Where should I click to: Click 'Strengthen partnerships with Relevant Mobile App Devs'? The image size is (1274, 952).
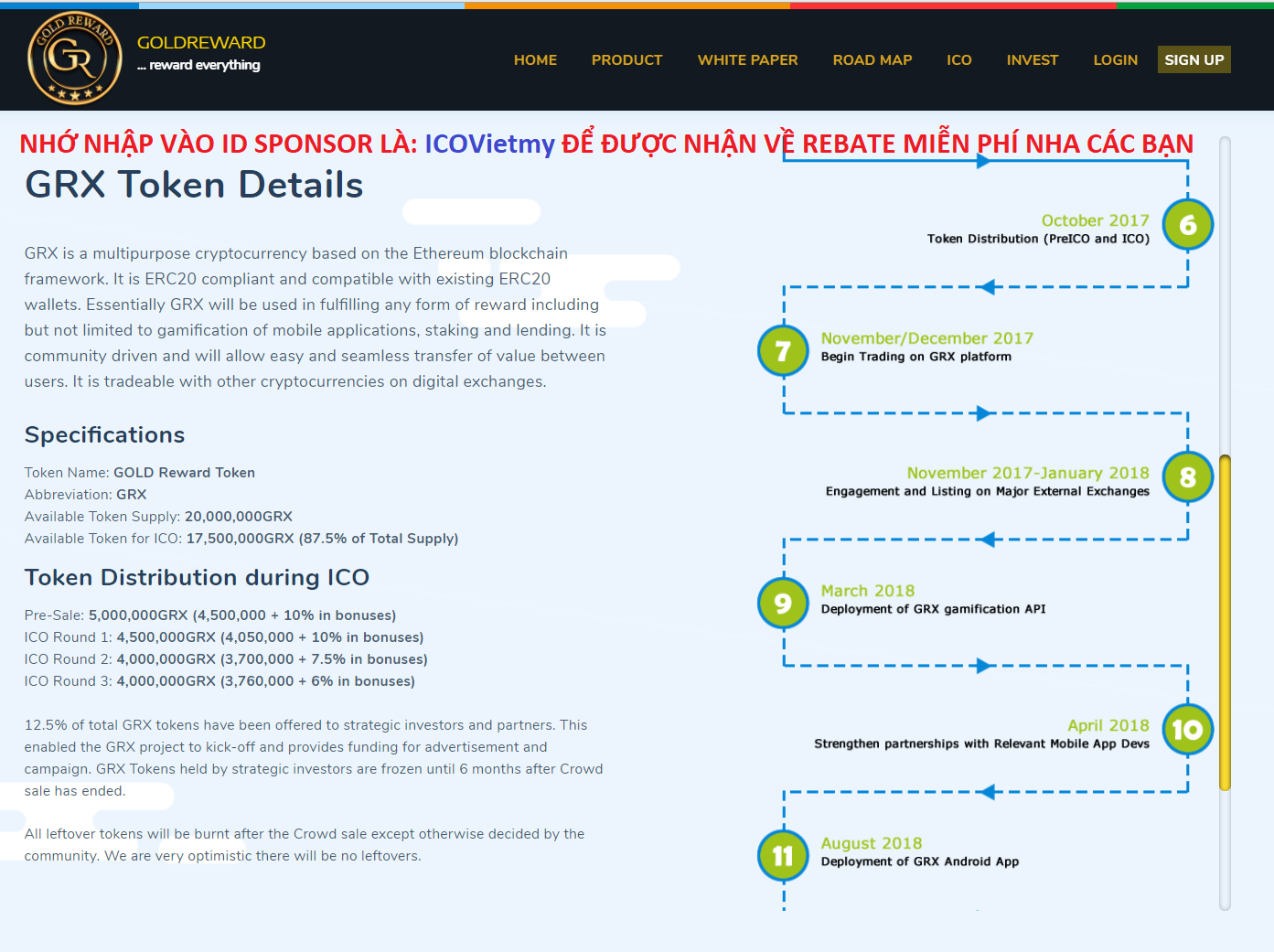[981, 743]
